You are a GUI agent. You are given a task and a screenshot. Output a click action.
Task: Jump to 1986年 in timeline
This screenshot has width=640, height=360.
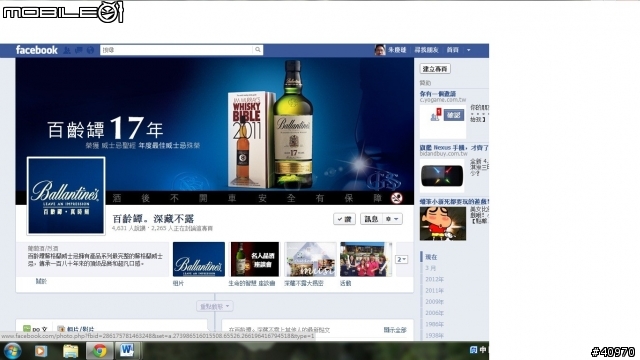(434, 324)
